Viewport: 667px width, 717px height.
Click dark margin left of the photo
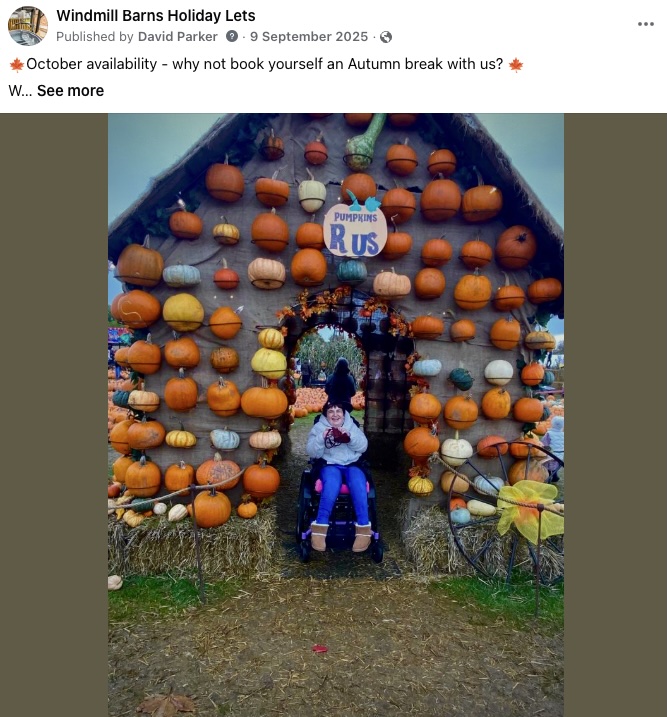tap(54, 415)
